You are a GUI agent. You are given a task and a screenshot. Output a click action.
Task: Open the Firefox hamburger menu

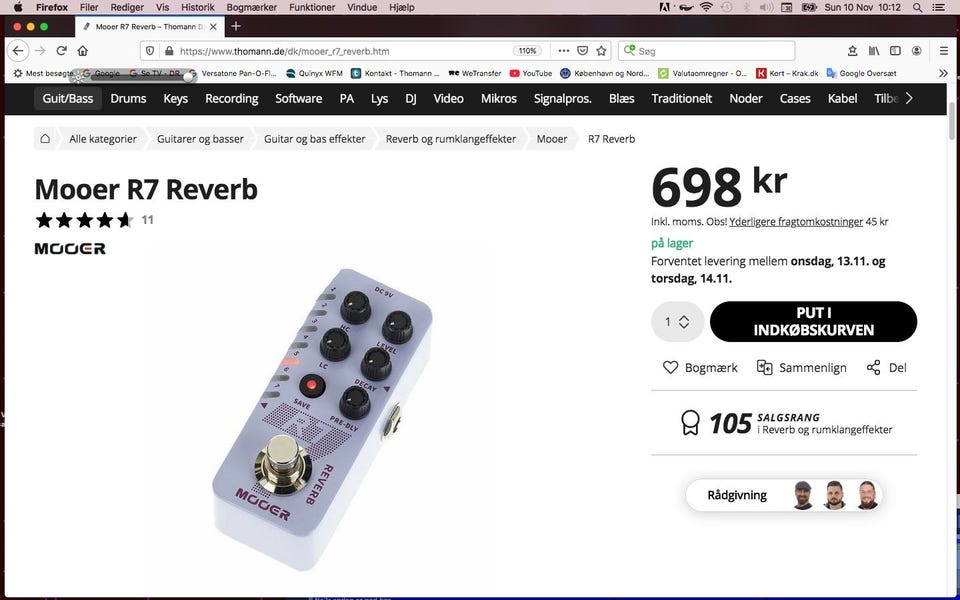tap(943, 51)
